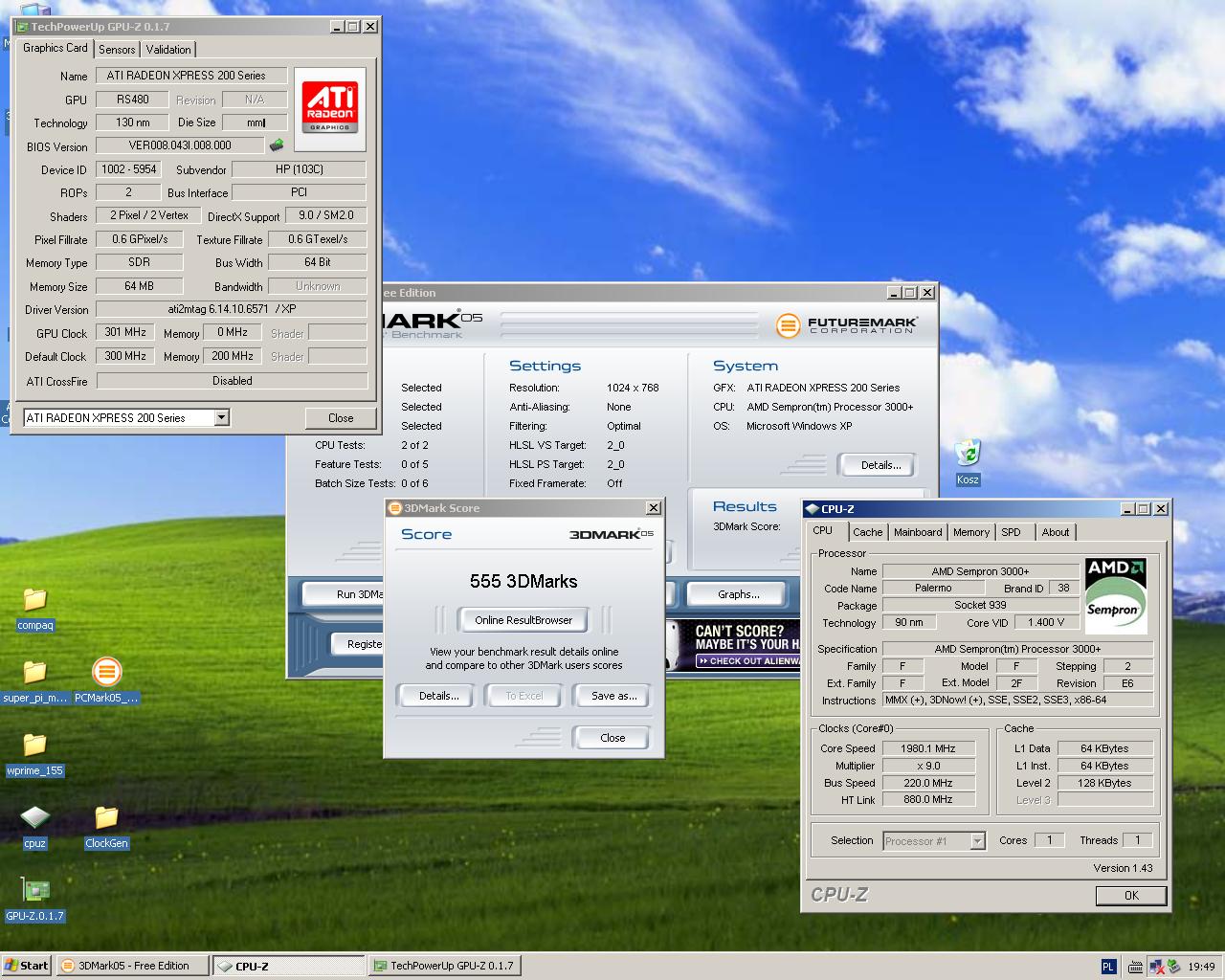Screen dimensions: 1225x980
Task: Click Resolution value 1024 x 768
Action: (x=633, y=388)
